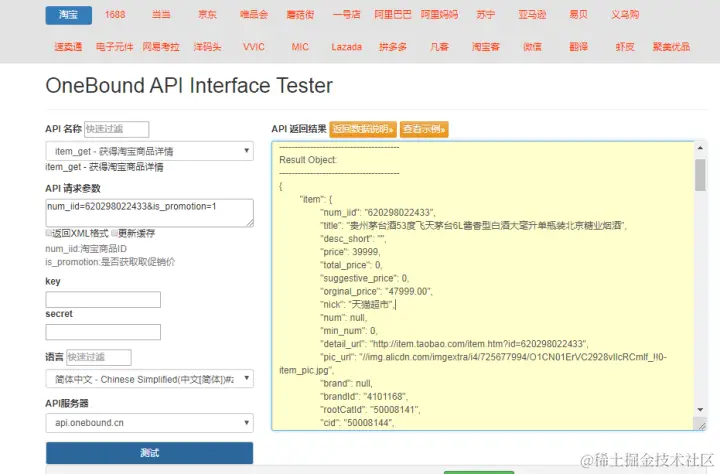This screenshot has height=474, width=720.
Task: Click the is_promotion:是否获取取促销价 hint text
Action: pos(110,262)
